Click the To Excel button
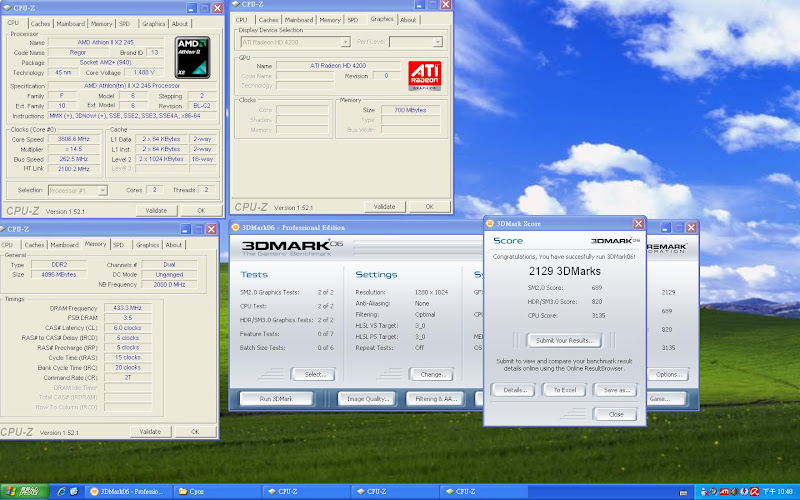Image resolution: width=800 pixels, height=500 pixels. click(x=565, y=390)
